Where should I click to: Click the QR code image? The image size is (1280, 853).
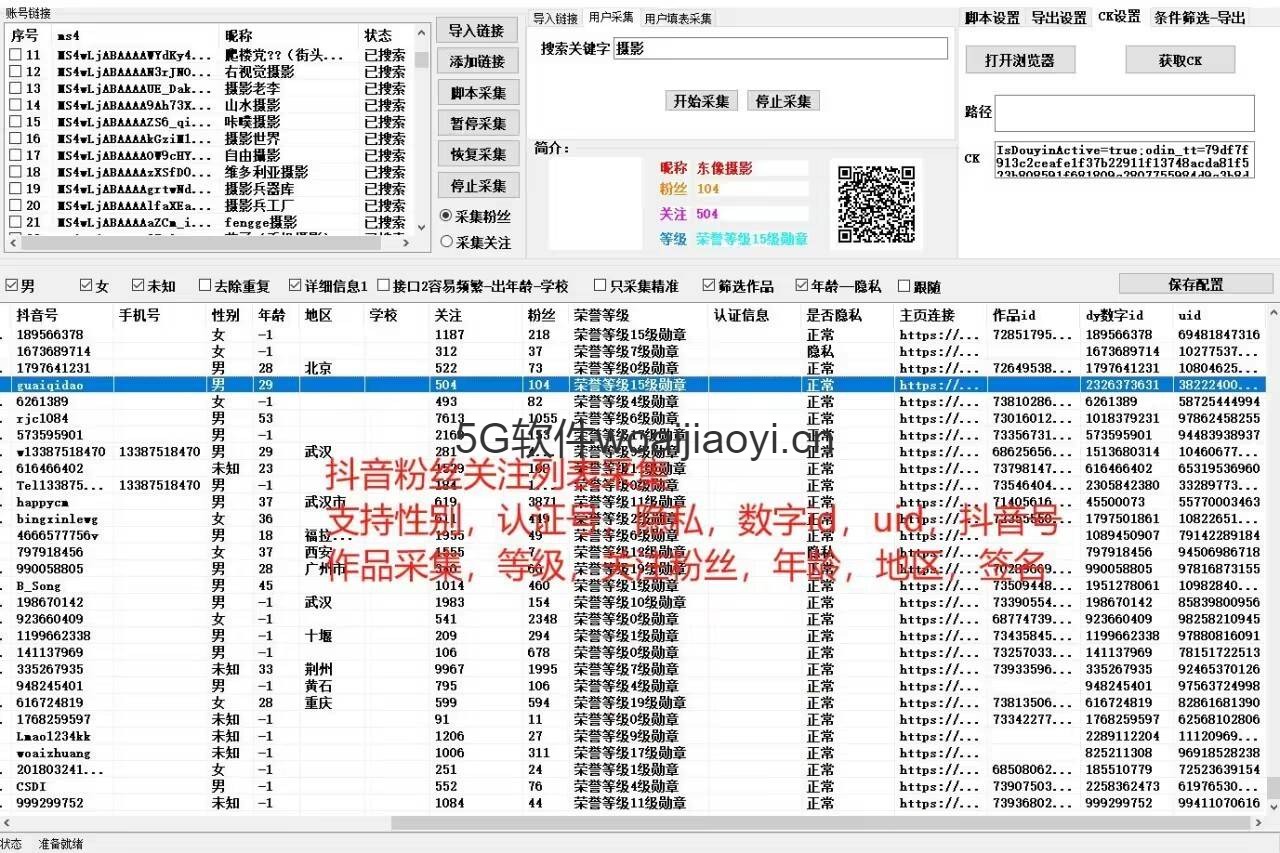[876, 204]
